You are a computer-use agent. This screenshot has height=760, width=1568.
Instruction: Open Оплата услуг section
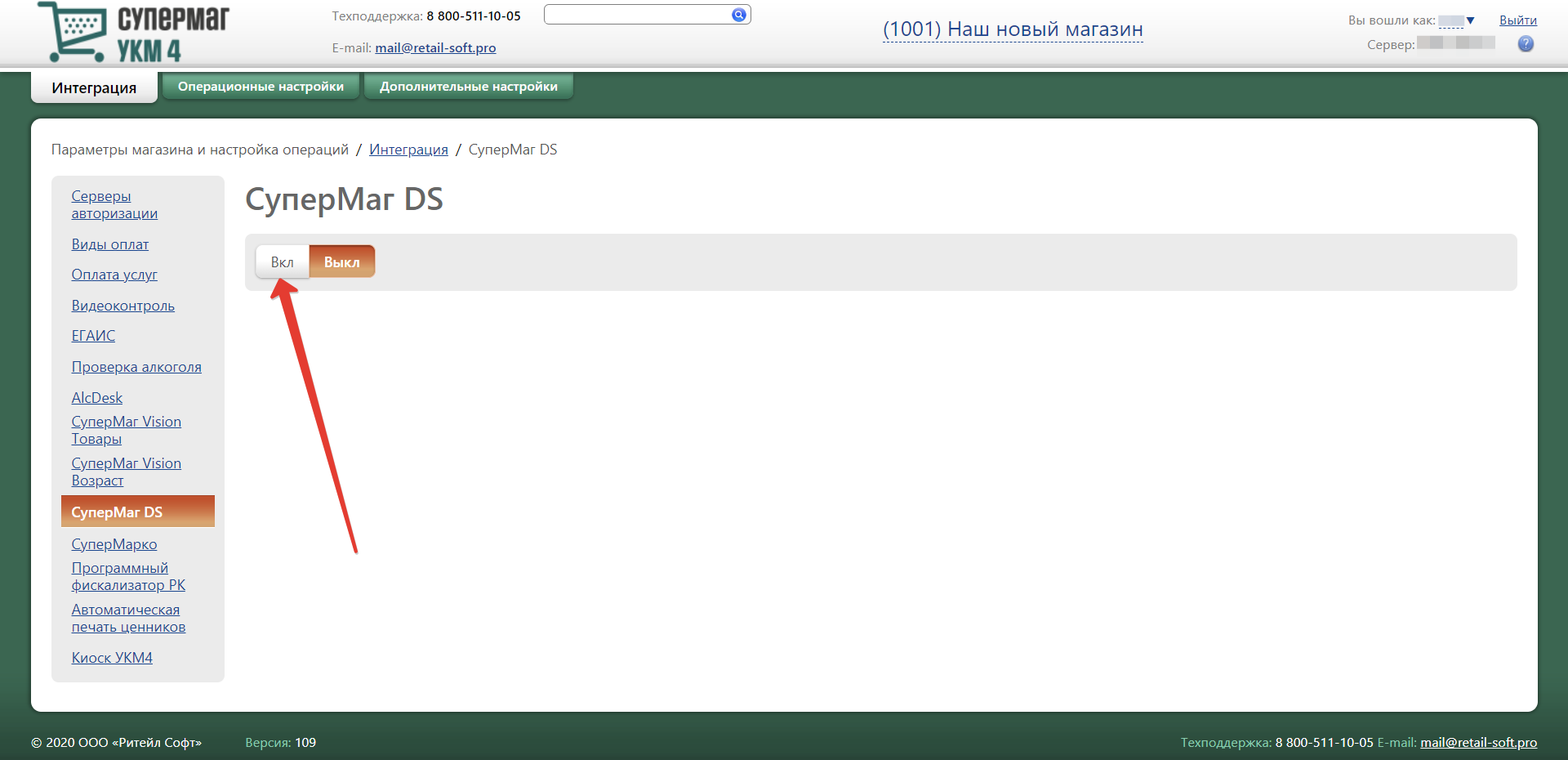click(114, 275)
